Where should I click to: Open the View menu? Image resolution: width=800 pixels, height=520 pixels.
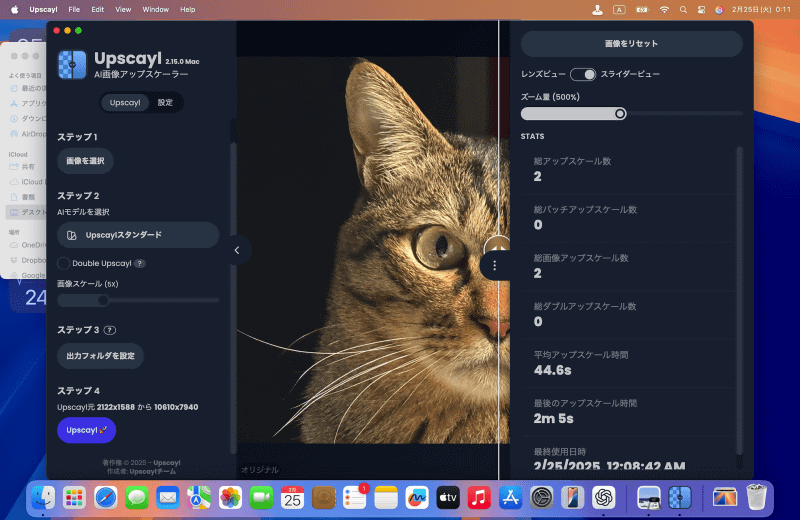[x=123, y=10]
